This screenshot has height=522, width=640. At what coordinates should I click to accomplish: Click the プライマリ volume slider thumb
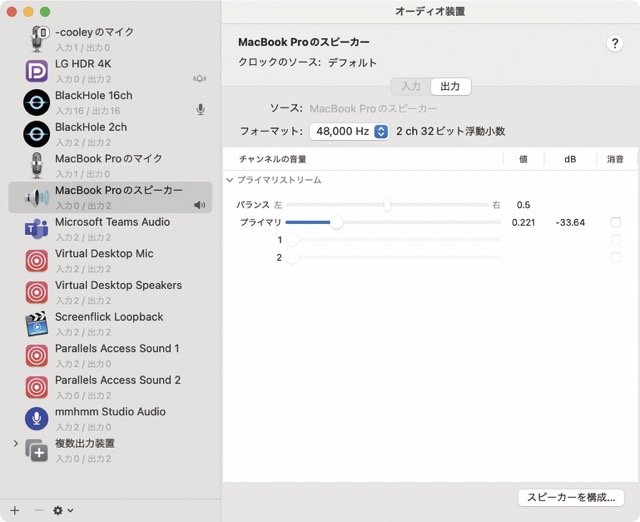336,222
